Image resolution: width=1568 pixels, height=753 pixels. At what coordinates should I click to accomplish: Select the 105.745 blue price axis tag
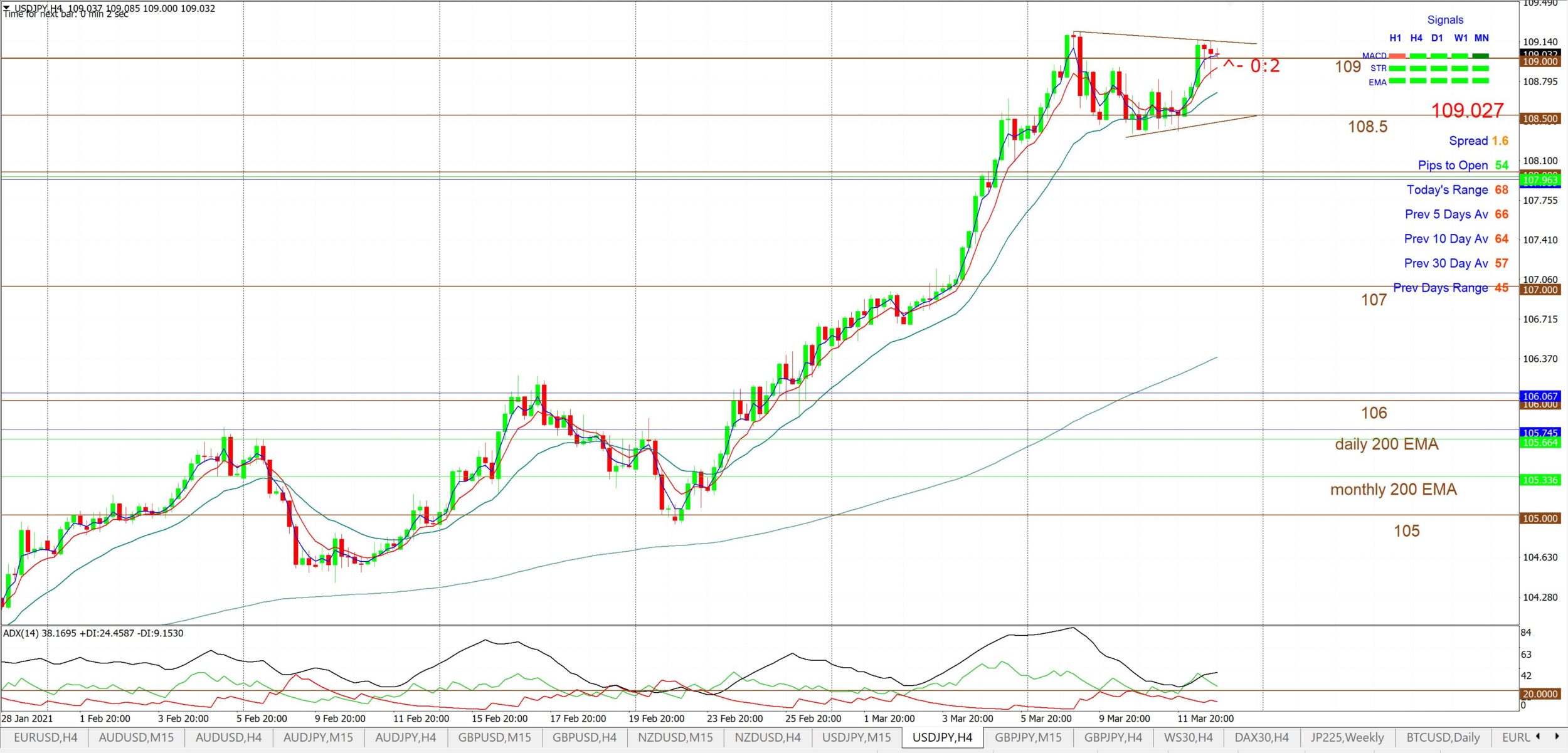coord(1540,433)
